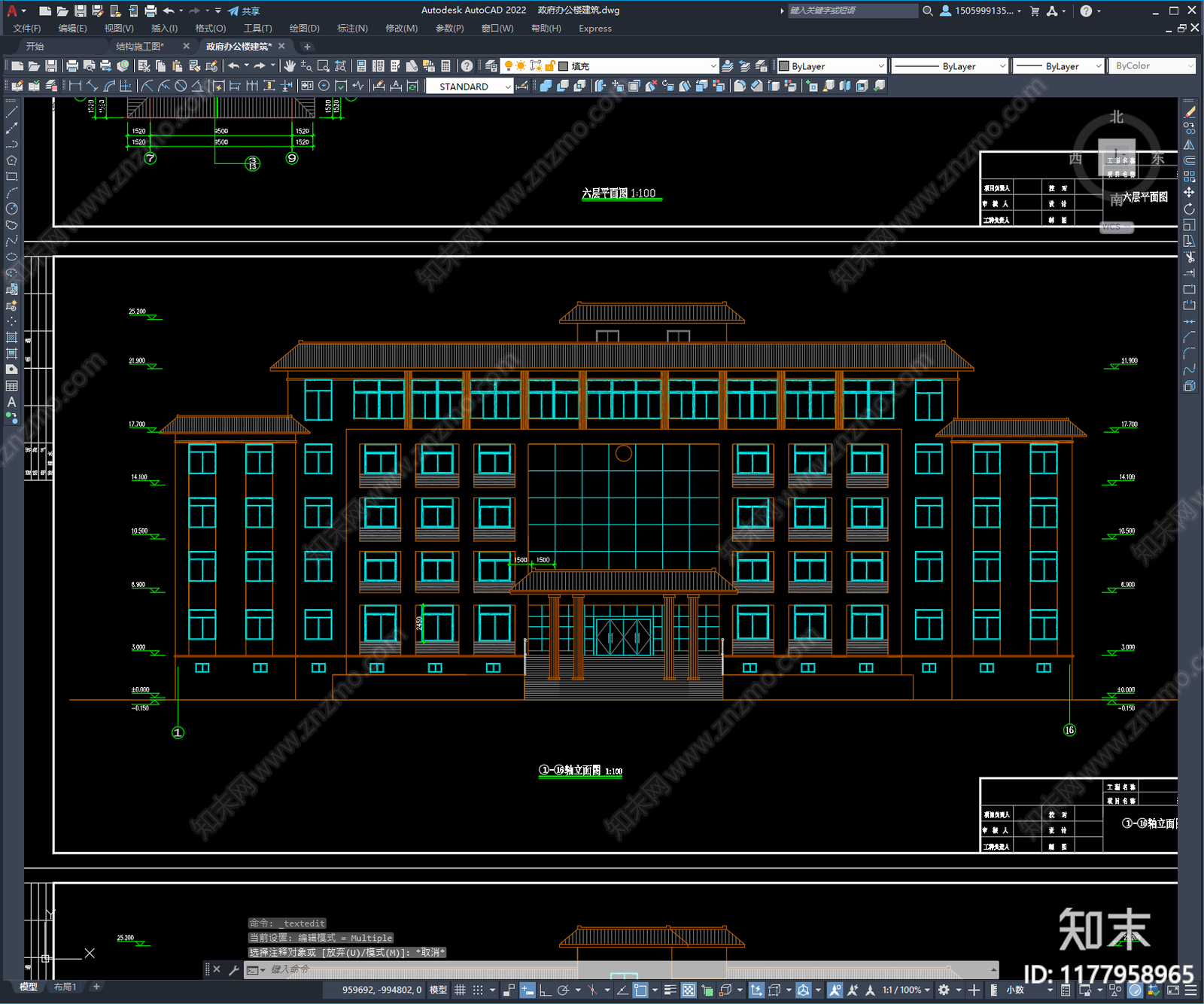Add a new drawing tab with plus button
The image size is (1204, 1004).
307,47
